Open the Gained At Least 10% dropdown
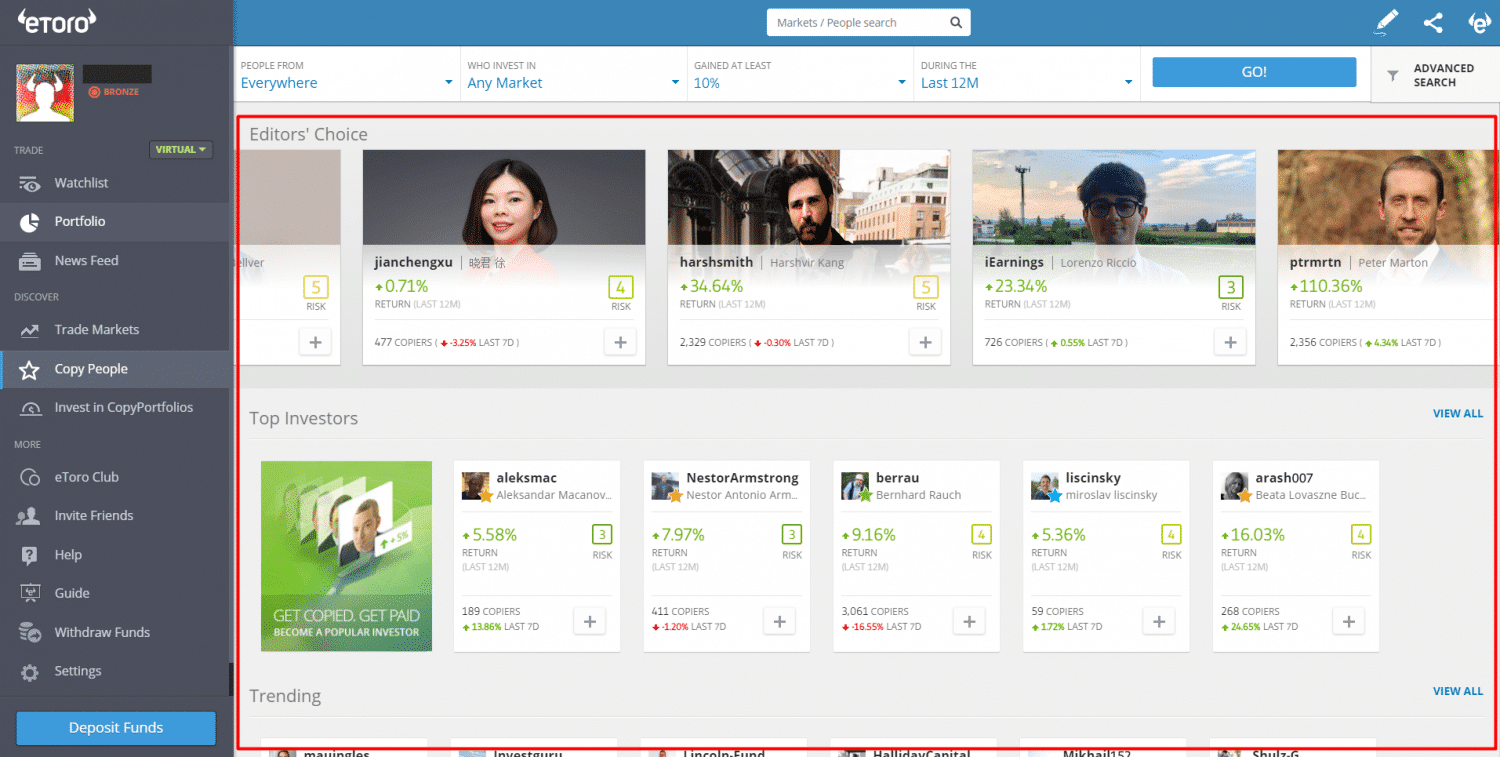The height and width of the screenshot is (757, 1500). click(x=800, y=75)
